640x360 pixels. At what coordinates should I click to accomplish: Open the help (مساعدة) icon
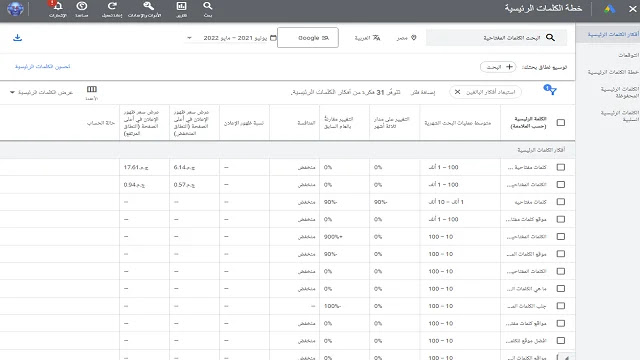(82, 6)
